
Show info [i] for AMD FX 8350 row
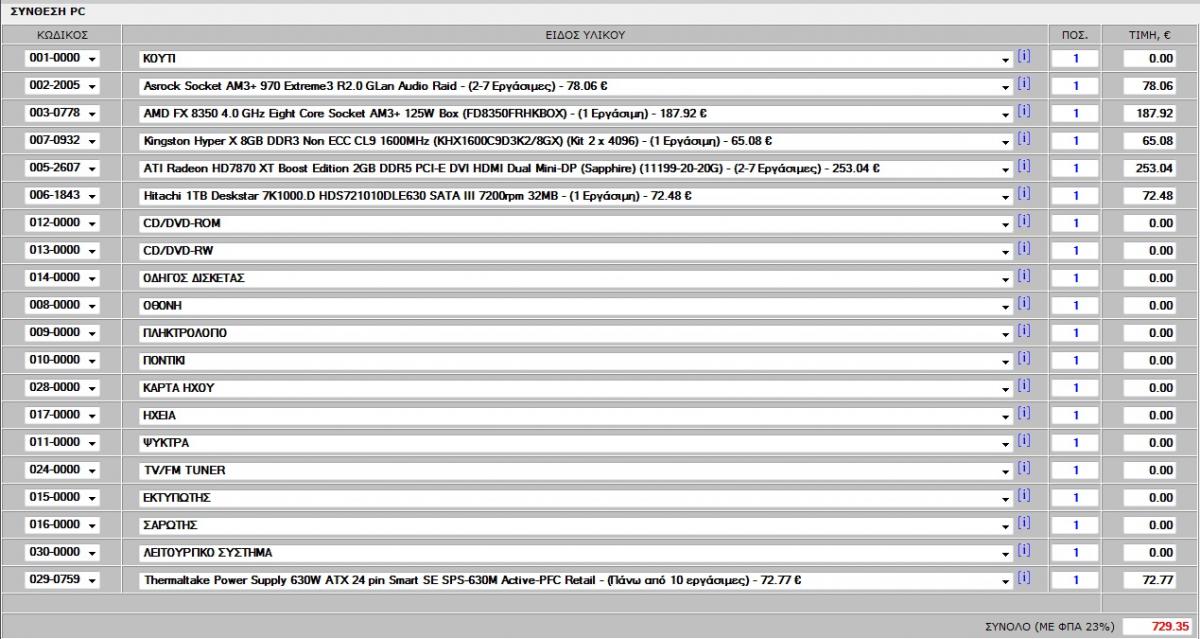pos(1023,112)
